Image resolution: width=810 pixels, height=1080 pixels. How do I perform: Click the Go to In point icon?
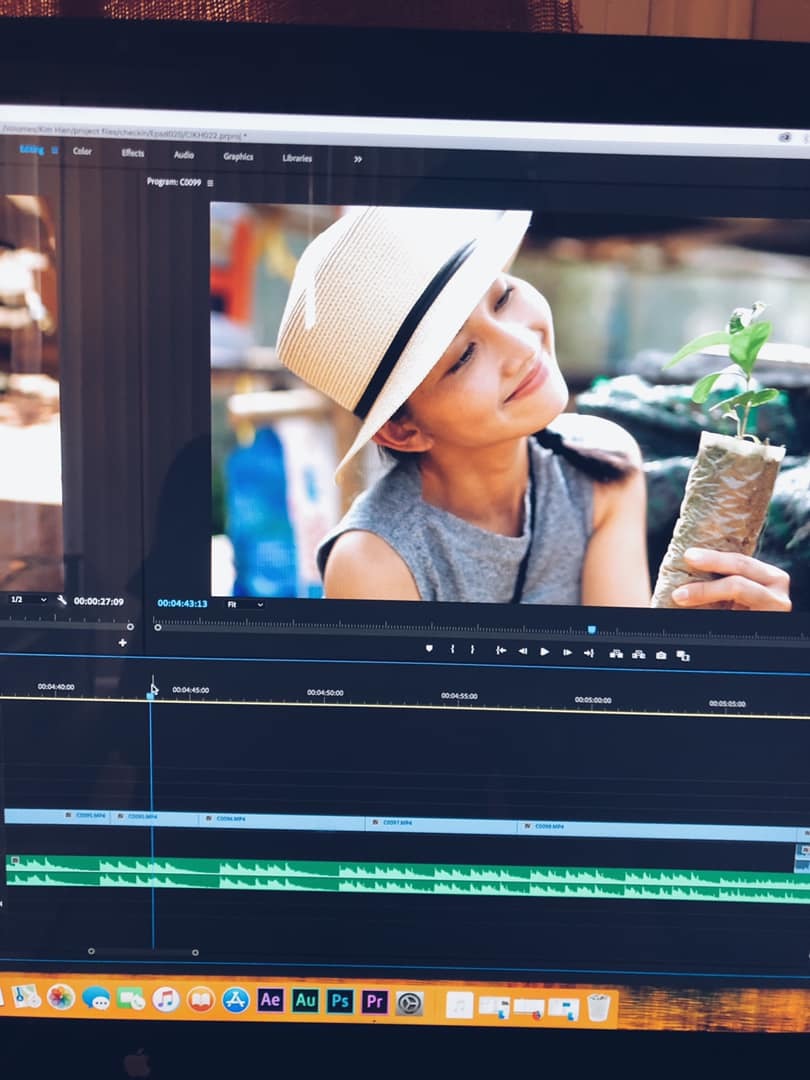(500, 650)
